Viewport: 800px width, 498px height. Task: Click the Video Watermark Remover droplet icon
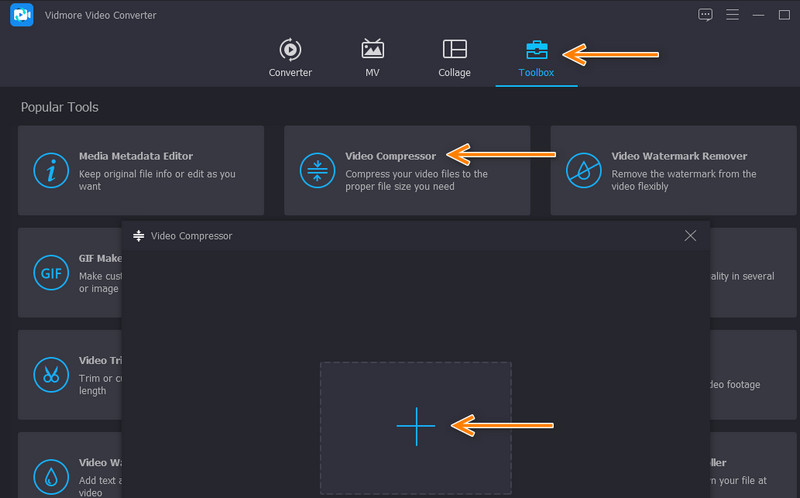[x=582, y=170]
